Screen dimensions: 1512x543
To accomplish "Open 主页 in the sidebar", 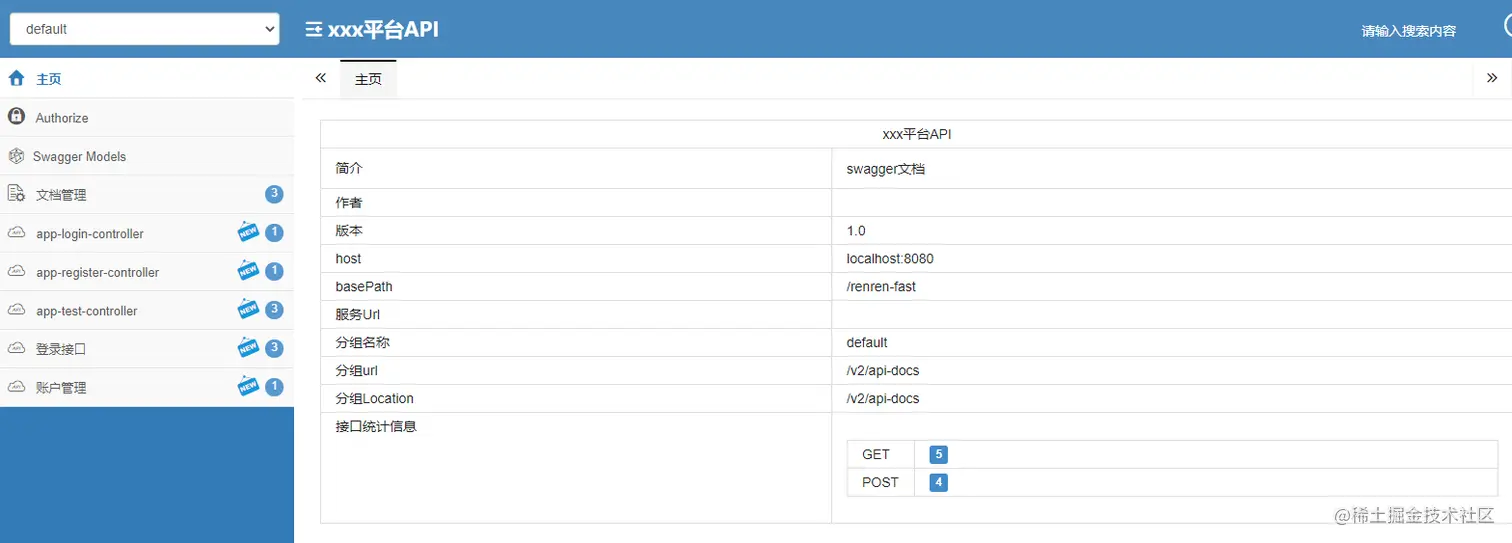I will coord(147,79).
